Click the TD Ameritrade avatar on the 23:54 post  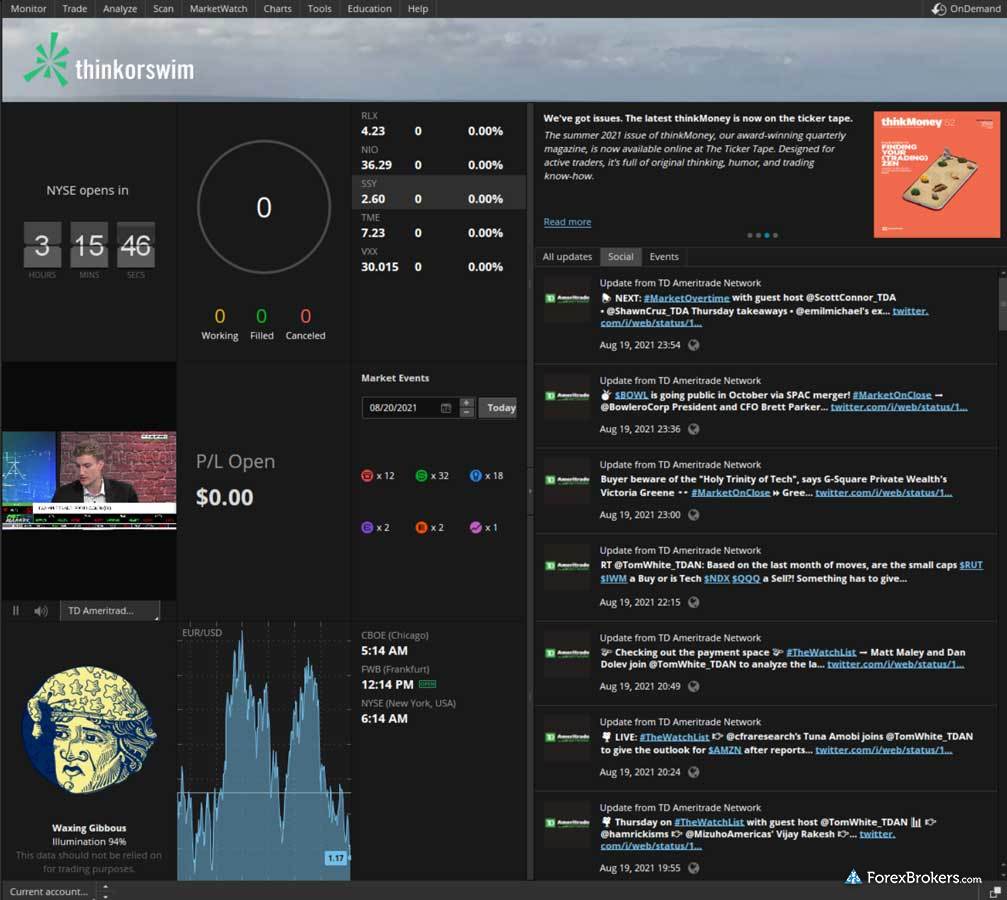[567, 299]
